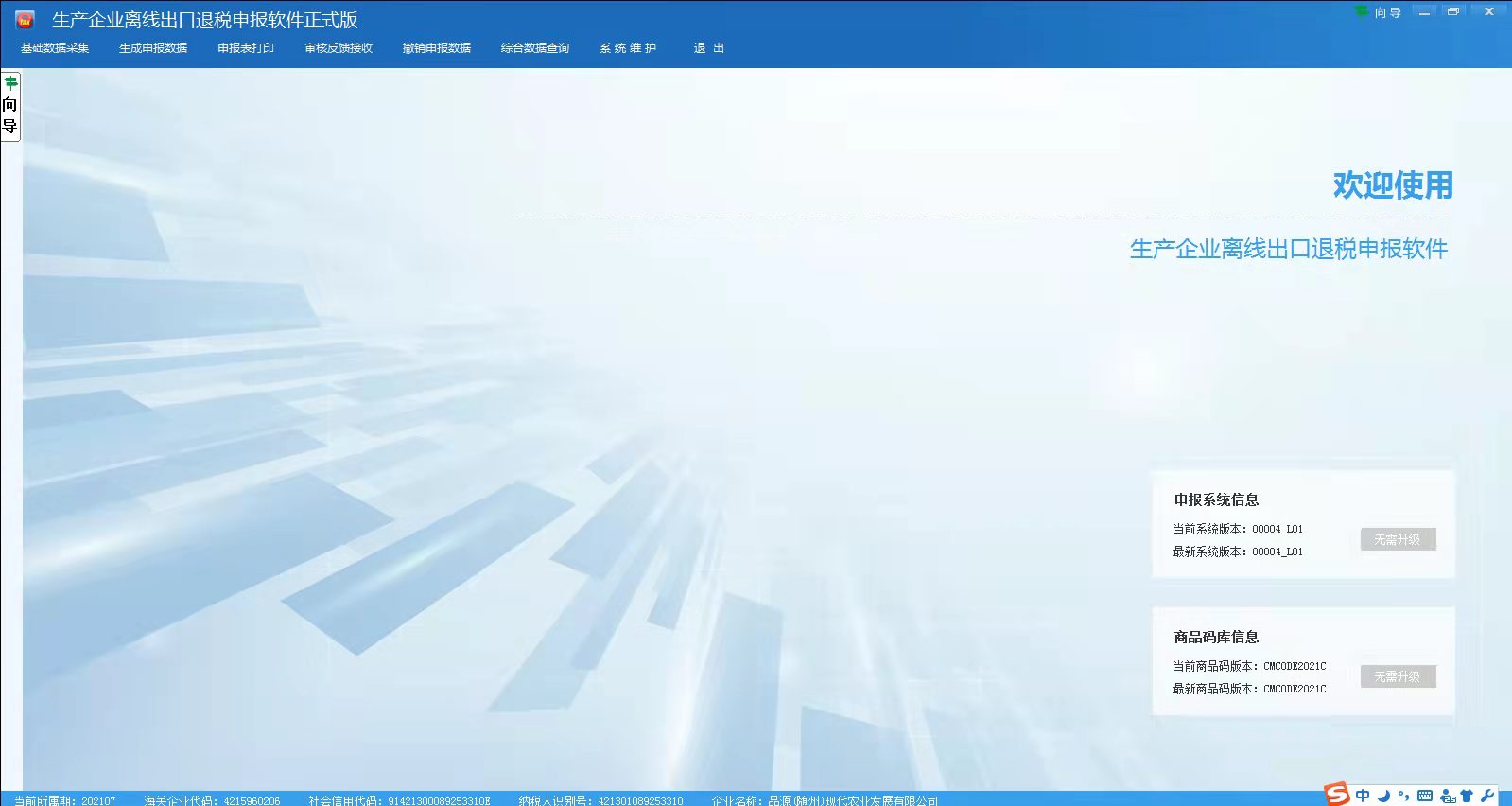The height and width of the screenshot is (806, 1512).
Task: Open the 撤销申报数据 menu
Action: click(x=437, y=48)
